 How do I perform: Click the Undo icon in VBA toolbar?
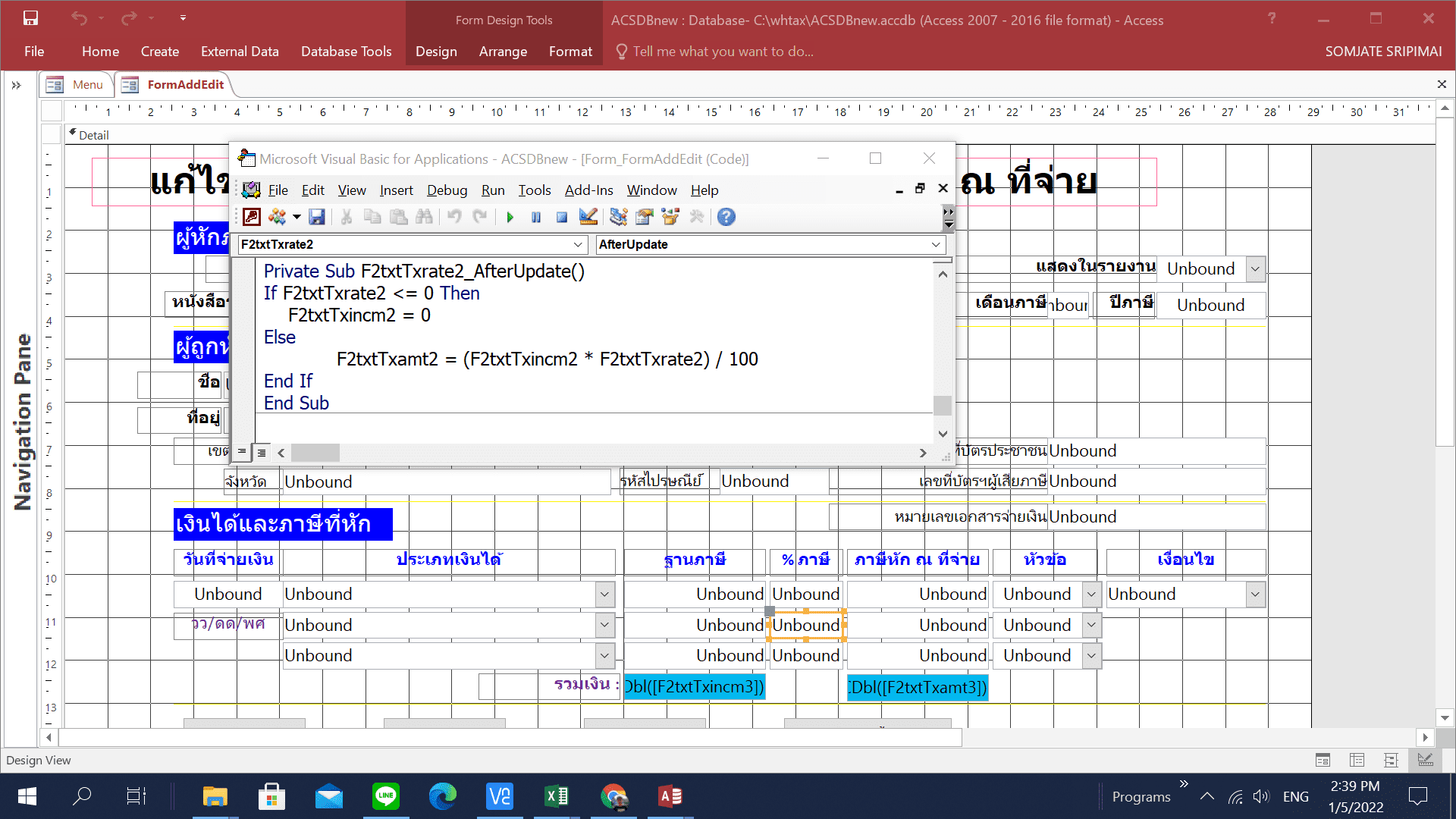pyautogui.click(x=454, y=217)
